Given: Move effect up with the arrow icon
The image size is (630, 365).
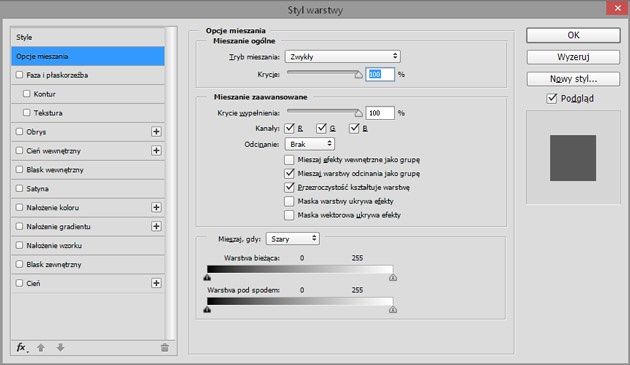Looking at the screenshot, I should click(x=41, y=347).
